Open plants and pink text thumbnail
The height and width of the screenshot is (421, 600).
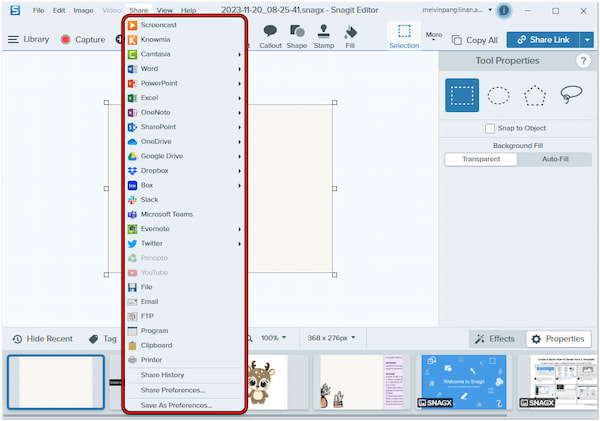[x=362, y=382]
